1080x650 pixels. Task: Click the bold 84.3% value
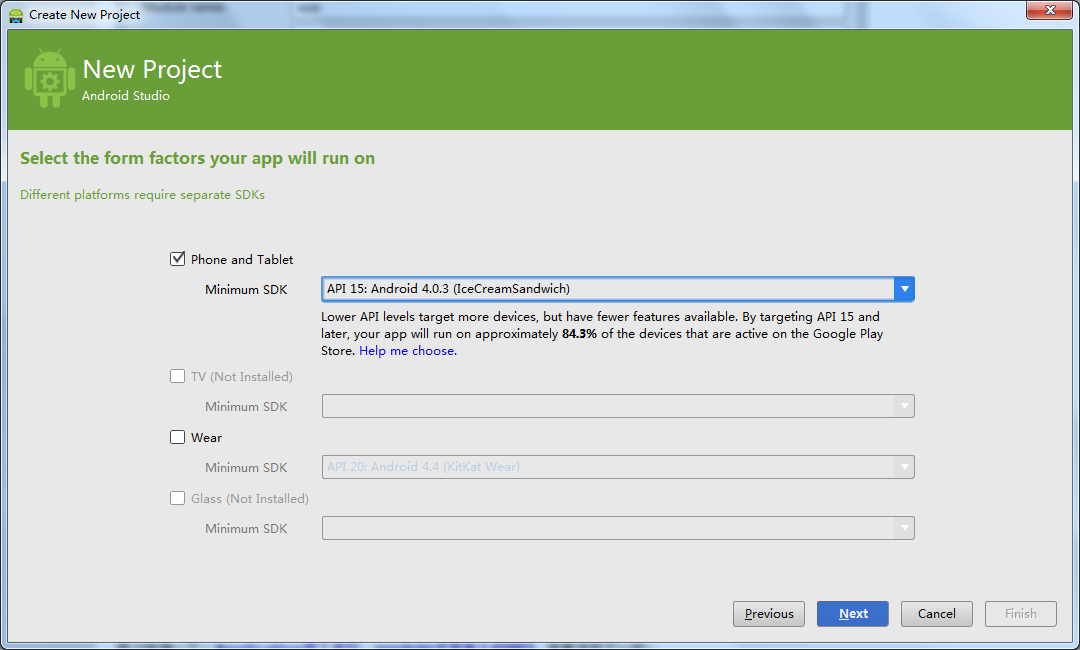[x=579, y=334]
